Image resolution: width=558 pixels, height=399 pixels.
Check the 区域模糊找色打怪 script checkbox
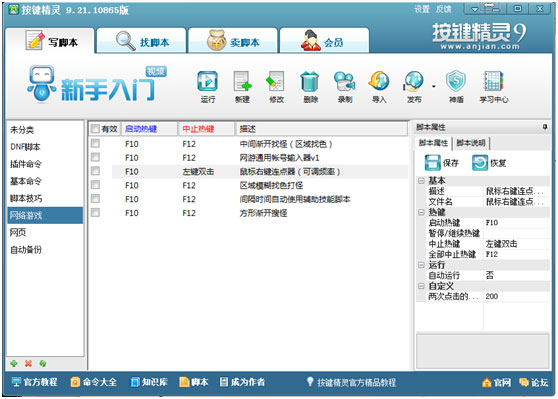click(95, 185)
